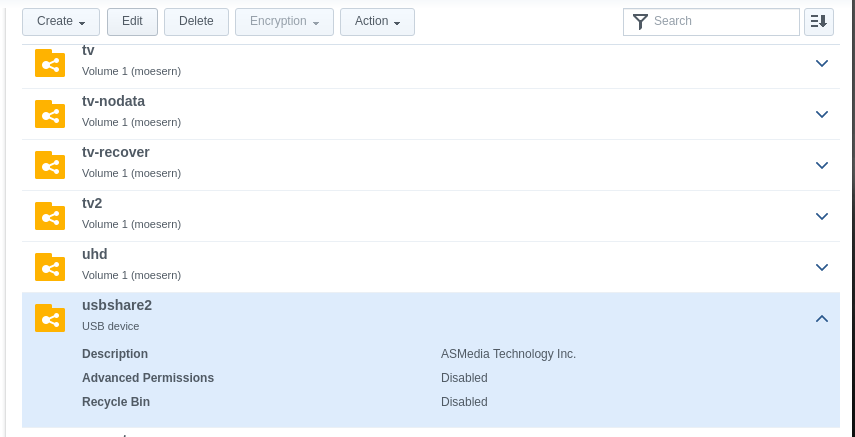
Task: Click the usbshare2 shared folder icon
Action: 50,318
